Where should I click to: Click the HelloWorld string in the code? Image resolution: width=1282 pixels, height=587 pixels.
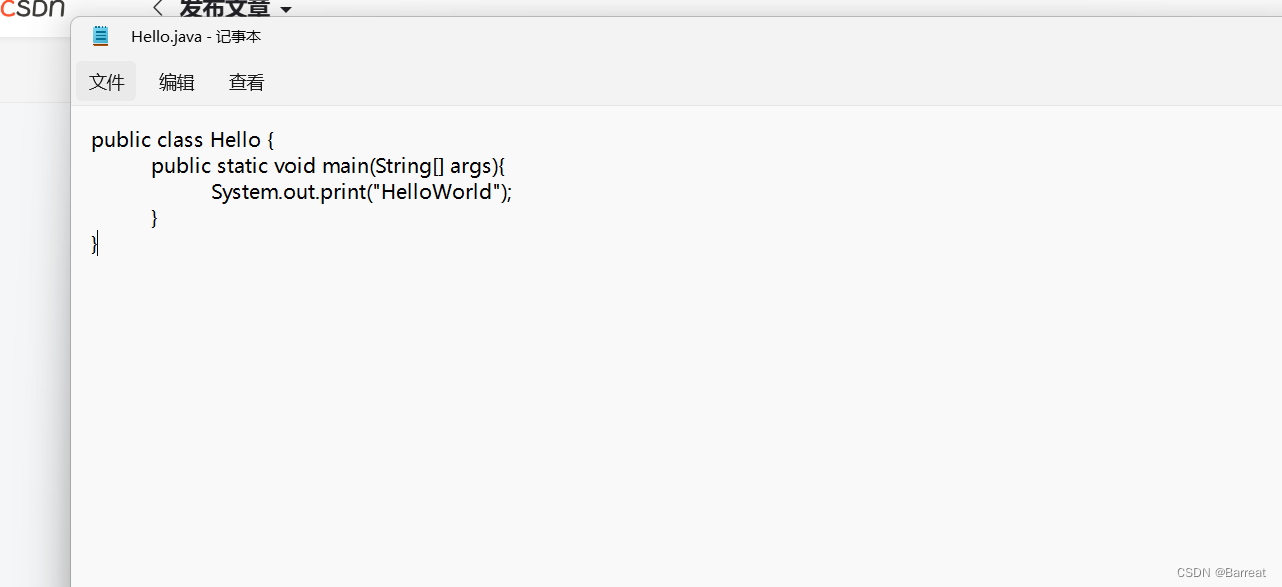tap(435, 191)
